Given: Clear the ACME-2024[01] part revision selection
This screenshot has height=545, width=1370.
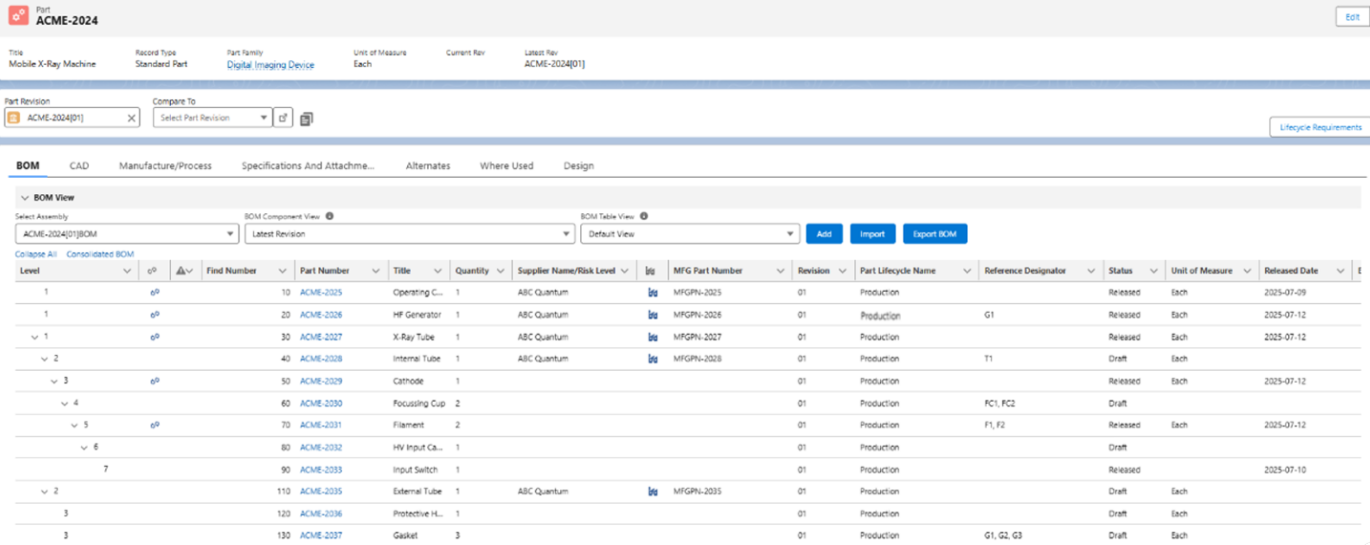Looking at the screenshot, I should point(131,118).
